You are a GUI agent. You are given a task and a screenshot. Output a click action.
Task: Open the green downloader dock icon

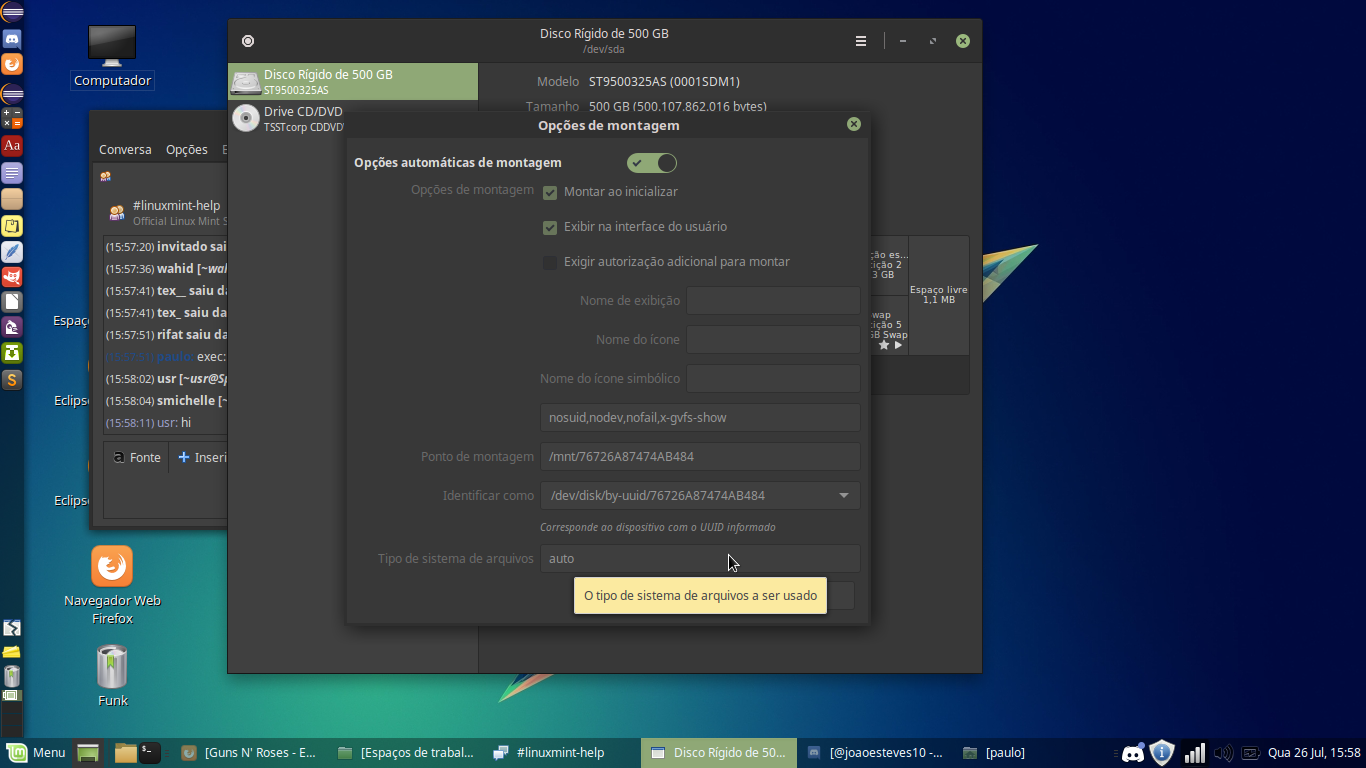point(12,353)
